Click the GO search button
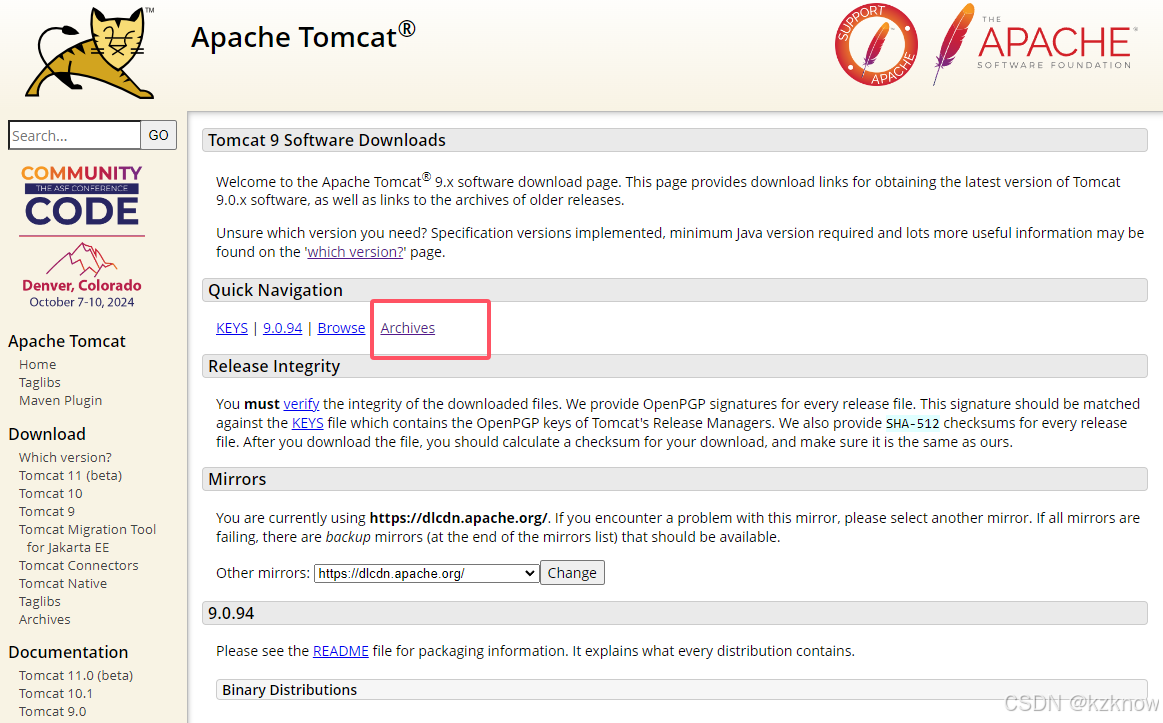 [159, 135]
